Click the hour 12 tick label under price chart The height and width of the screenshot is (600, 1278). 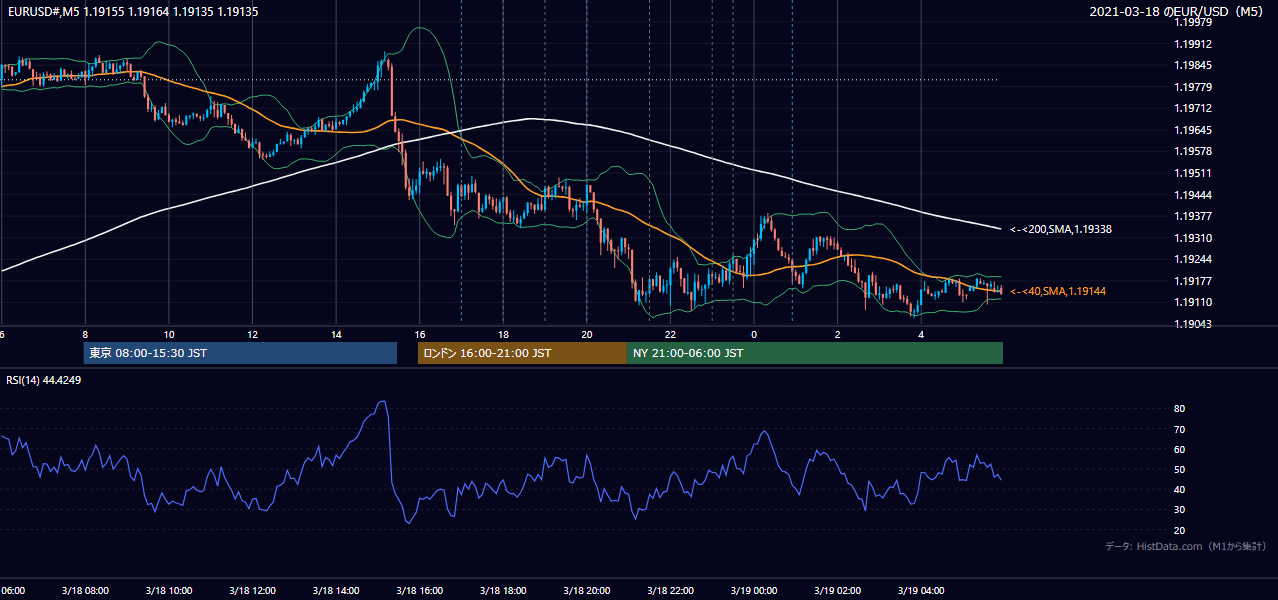click(252, 334)
